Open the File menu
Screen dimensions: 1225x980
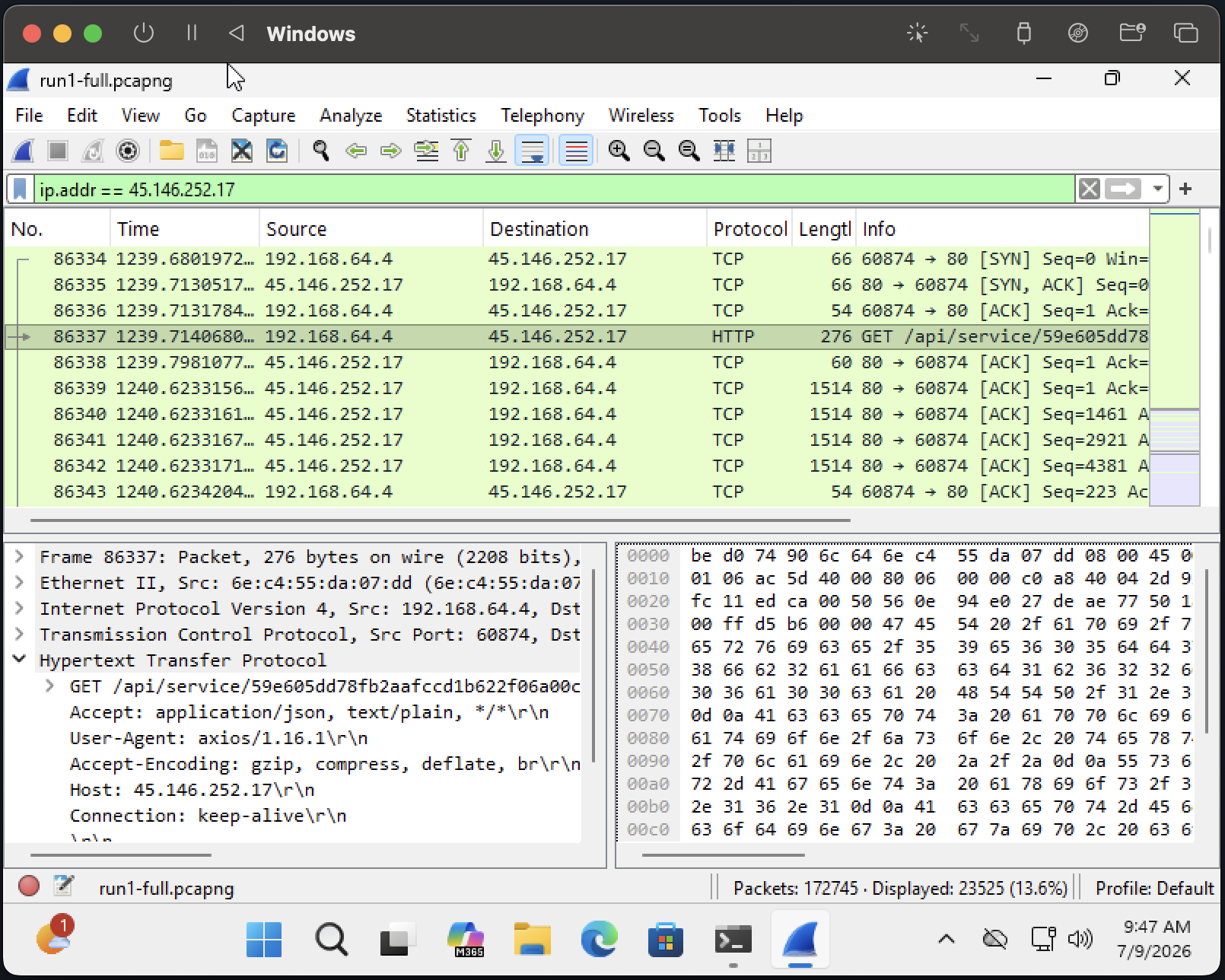29,116
